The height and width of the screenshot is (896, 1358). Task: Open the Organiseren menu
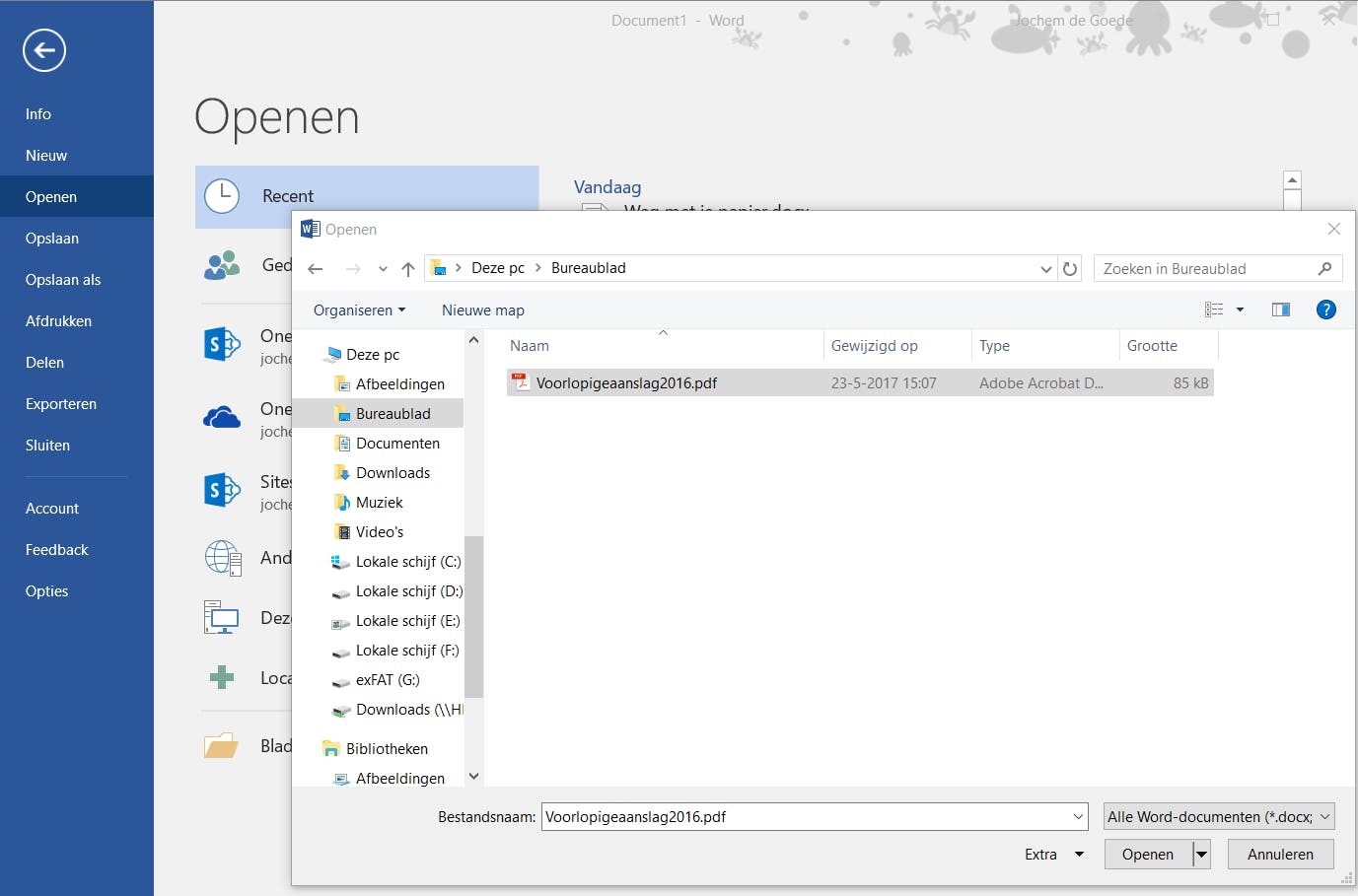(359, 310)
